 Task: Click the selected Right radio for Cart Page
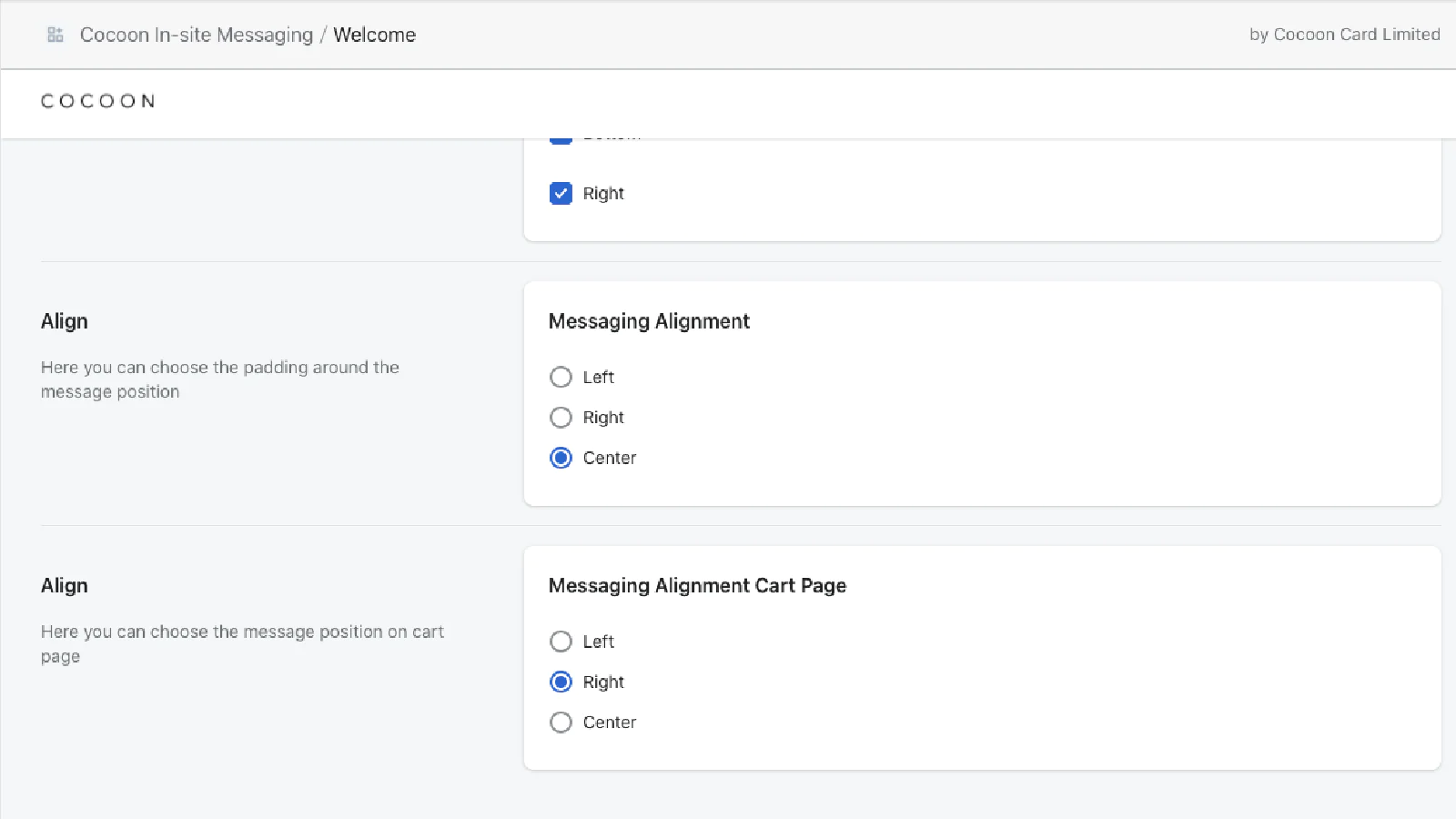point(561,682)
